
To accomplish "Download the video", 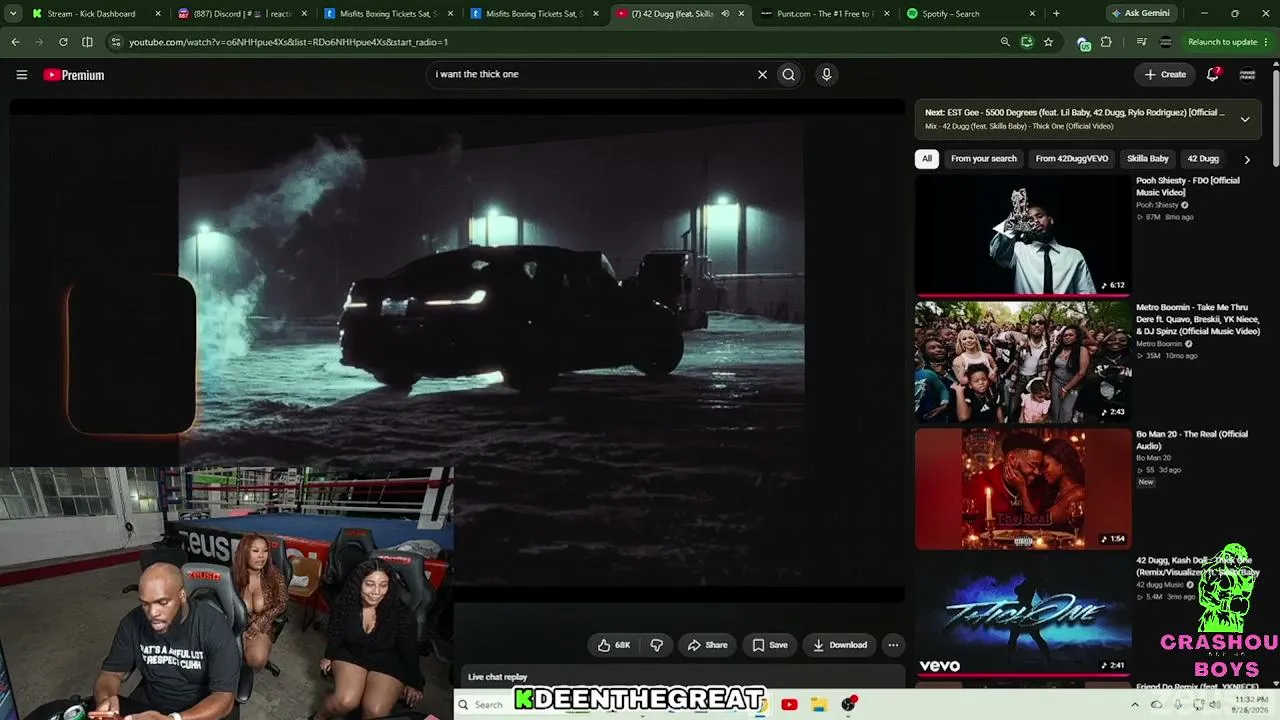I will [840, 645].
